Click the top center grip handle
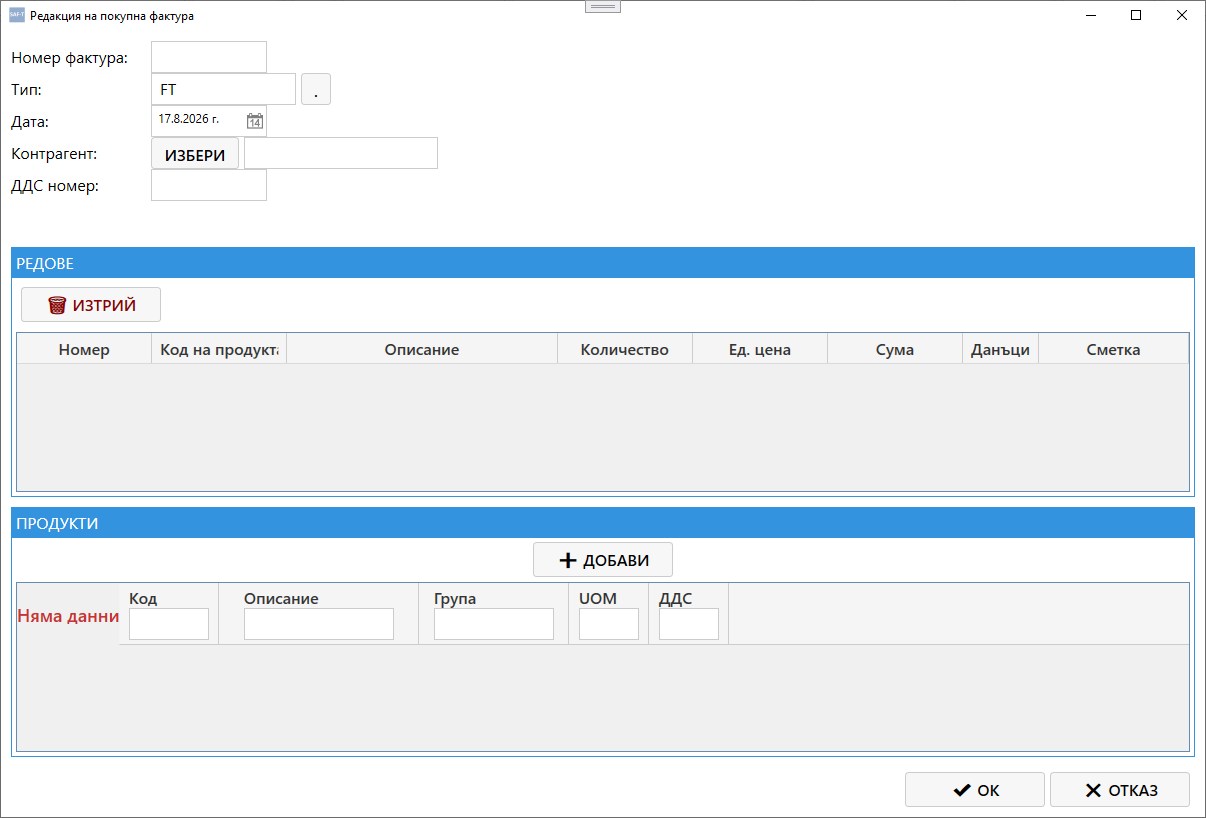This screenshot has height=818, width=1206. [x=603, y=6]
